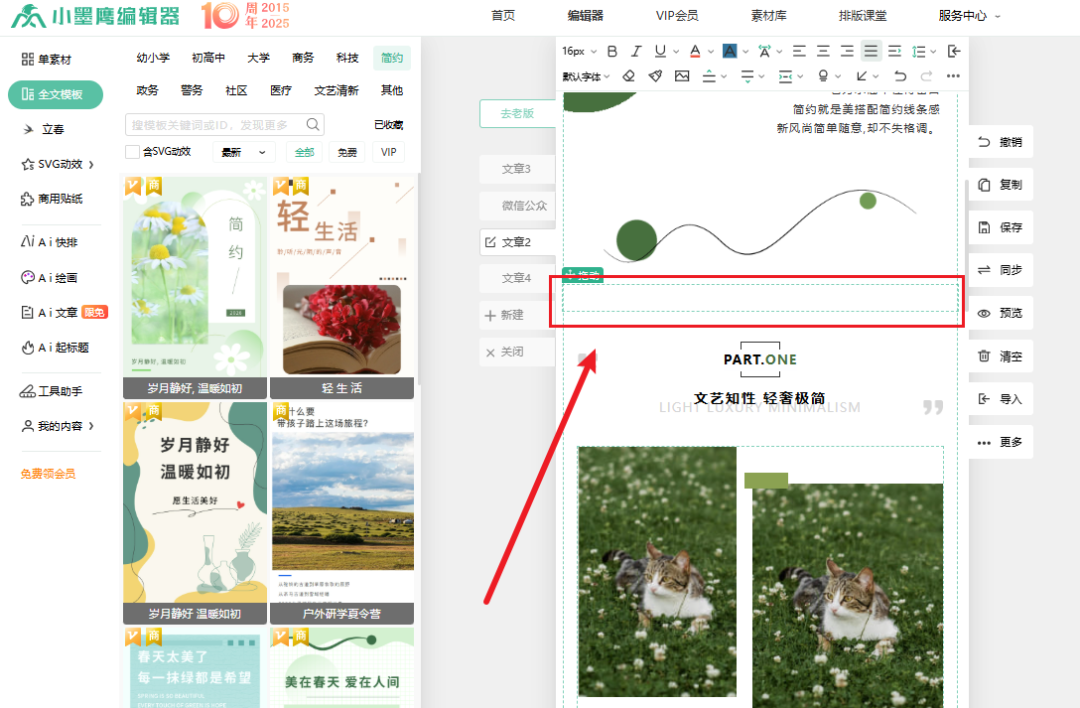Enable the 含SVG动效 checkbox
The height and width of the screenshot is (708, 1080).
click(132, 152)
